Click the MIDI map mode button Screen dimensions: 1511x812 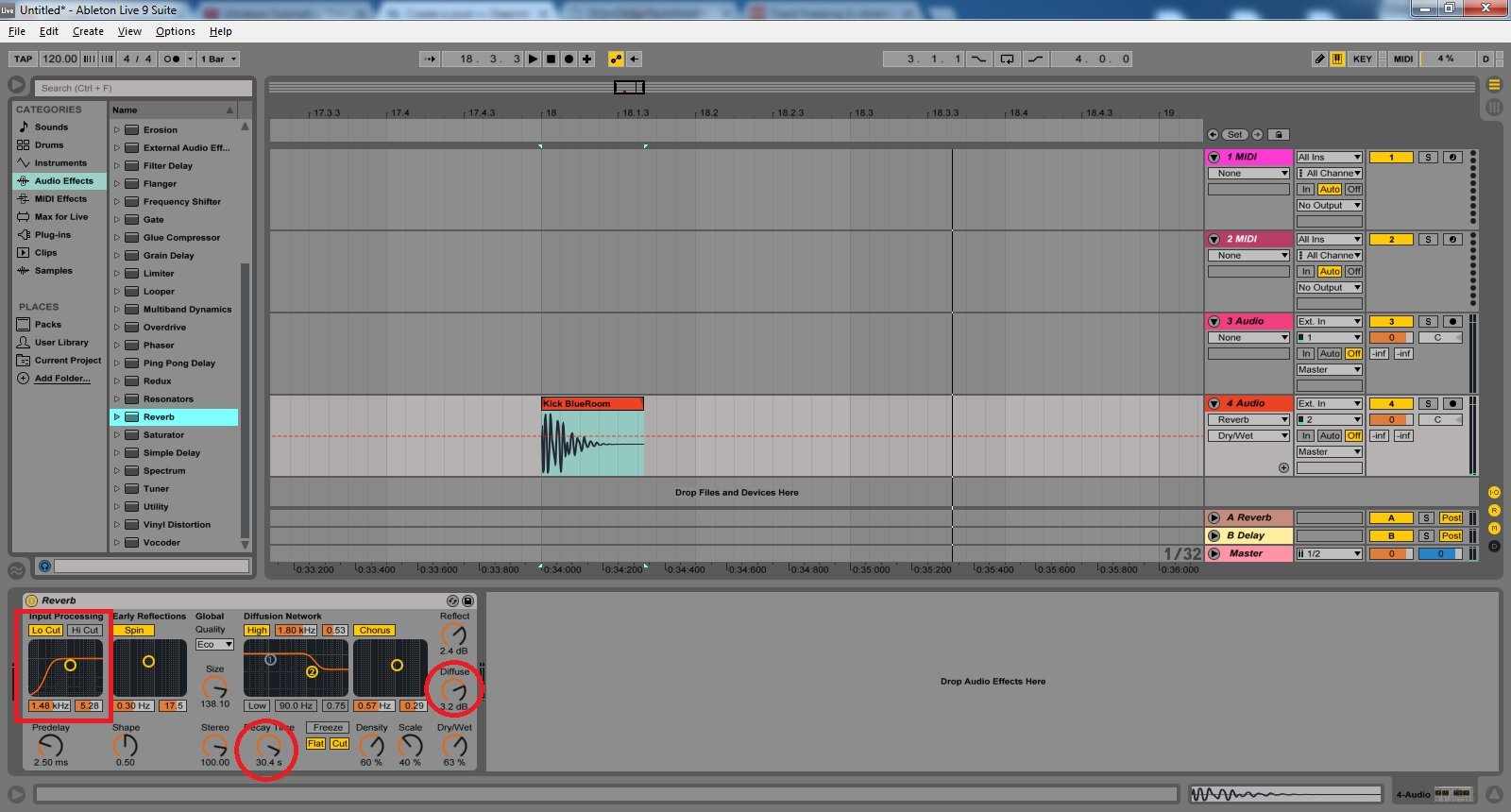pos(1403,59)
